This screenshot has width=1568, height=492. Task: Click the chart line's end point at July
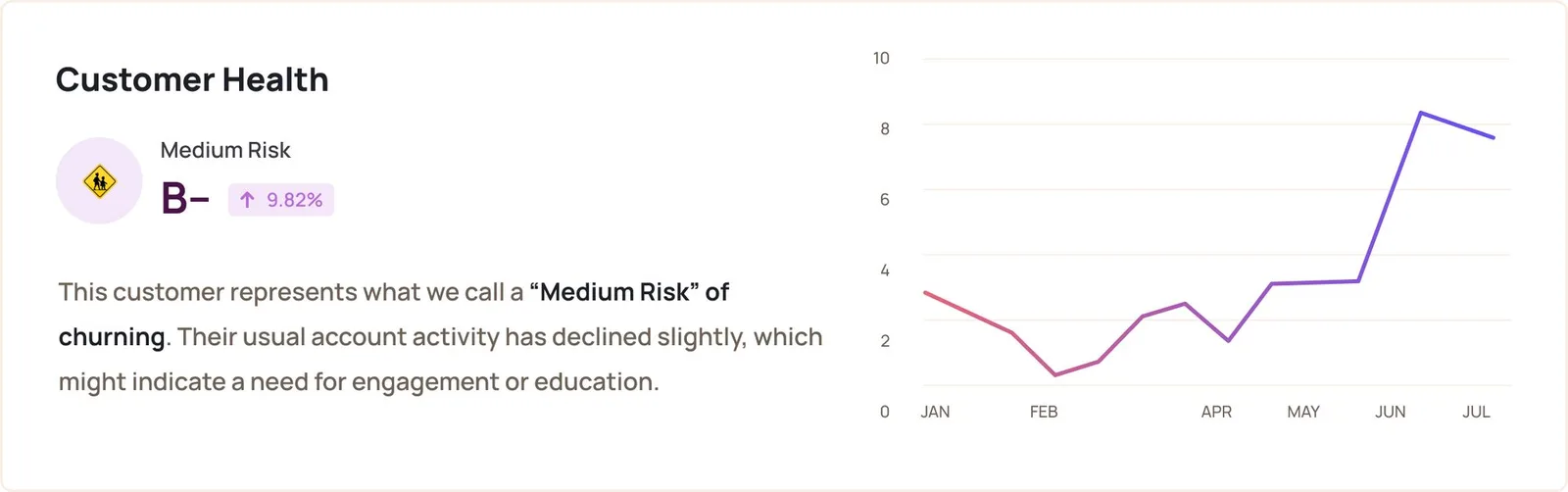[x=1494, y=138]
